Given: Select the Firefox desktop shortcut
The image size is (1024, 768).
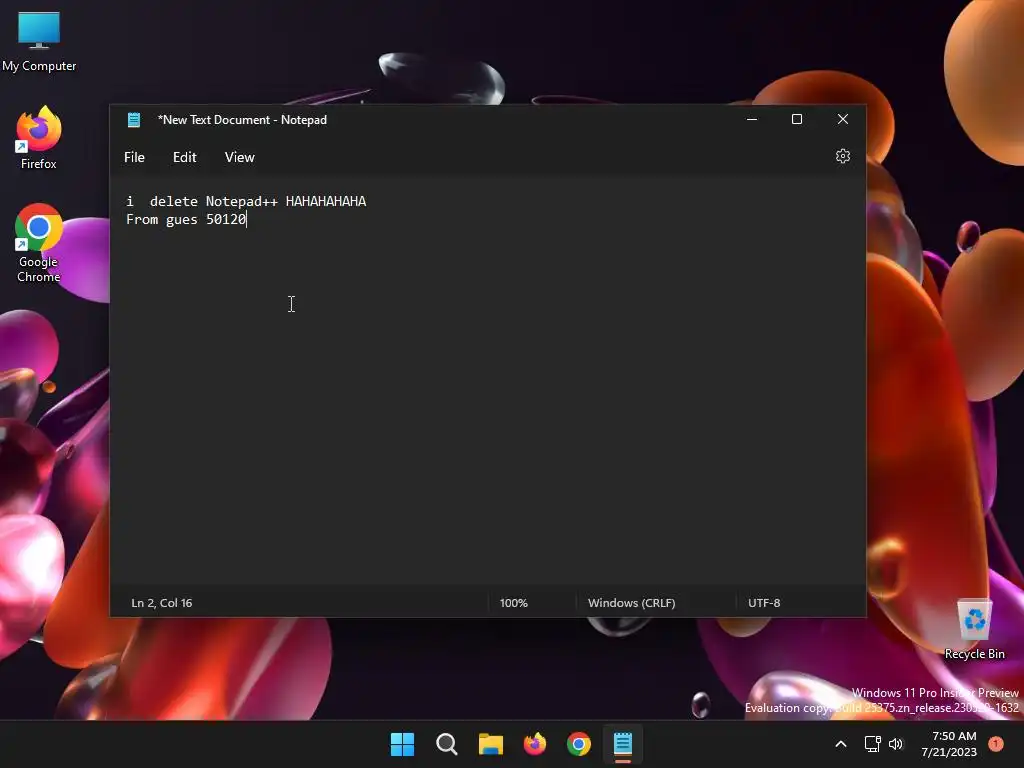Looking at the screenshot, I should [x=39, y=138].
